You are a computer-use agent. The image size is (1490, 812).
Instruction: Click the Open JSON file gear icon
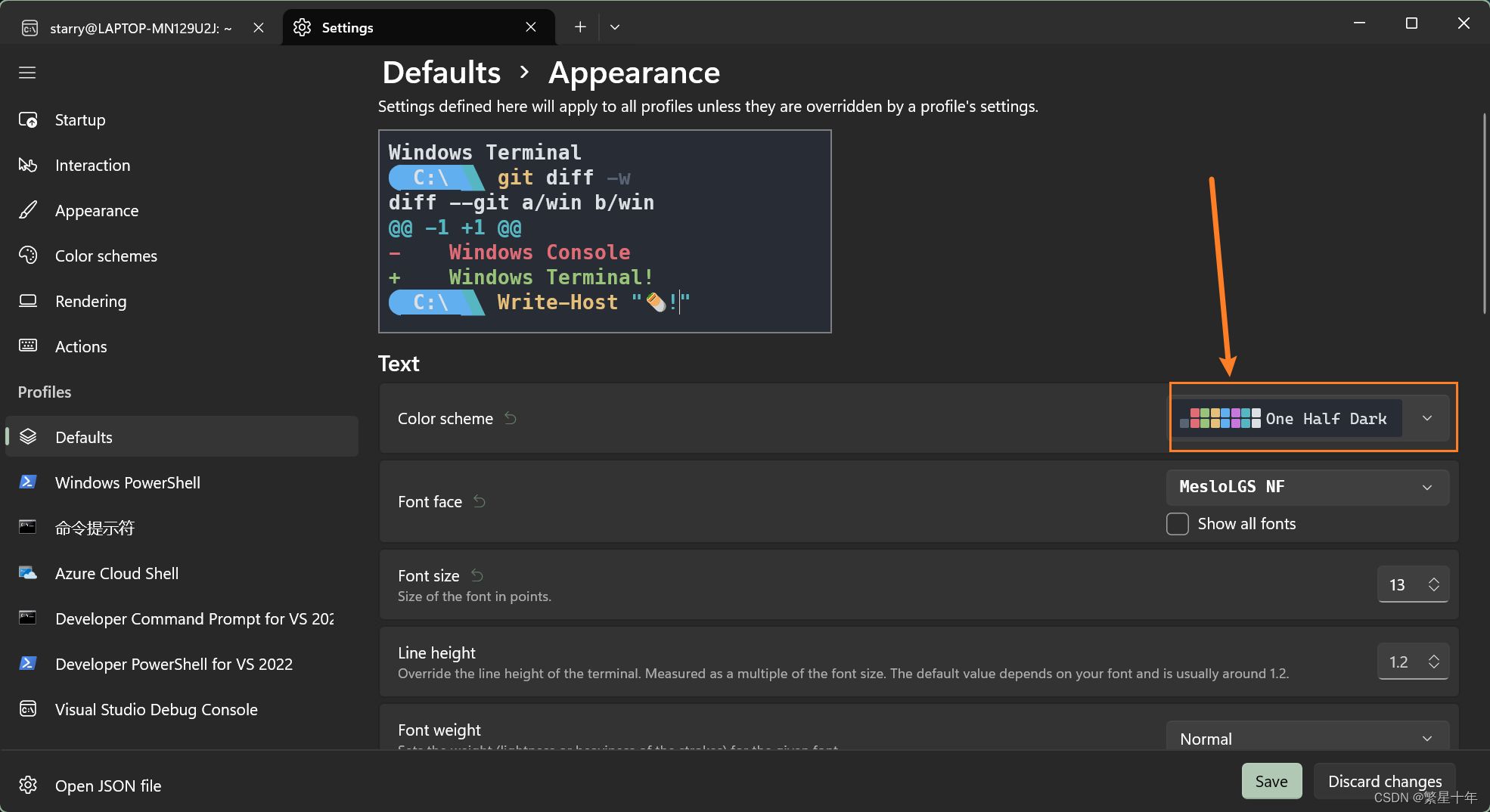tap(28, 786)
